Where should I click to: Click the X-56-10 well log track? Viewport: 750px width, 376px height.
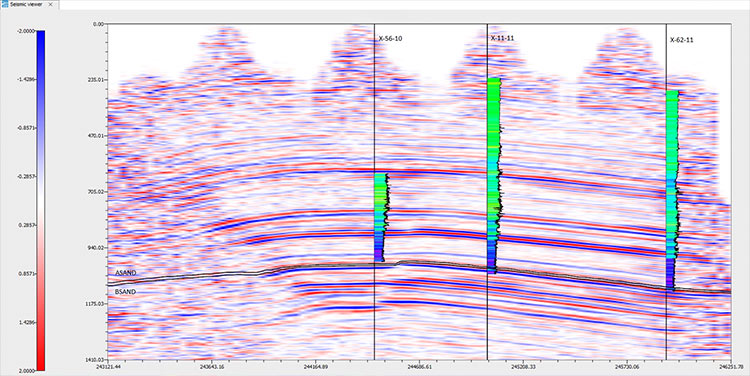(x=380, y=218)
